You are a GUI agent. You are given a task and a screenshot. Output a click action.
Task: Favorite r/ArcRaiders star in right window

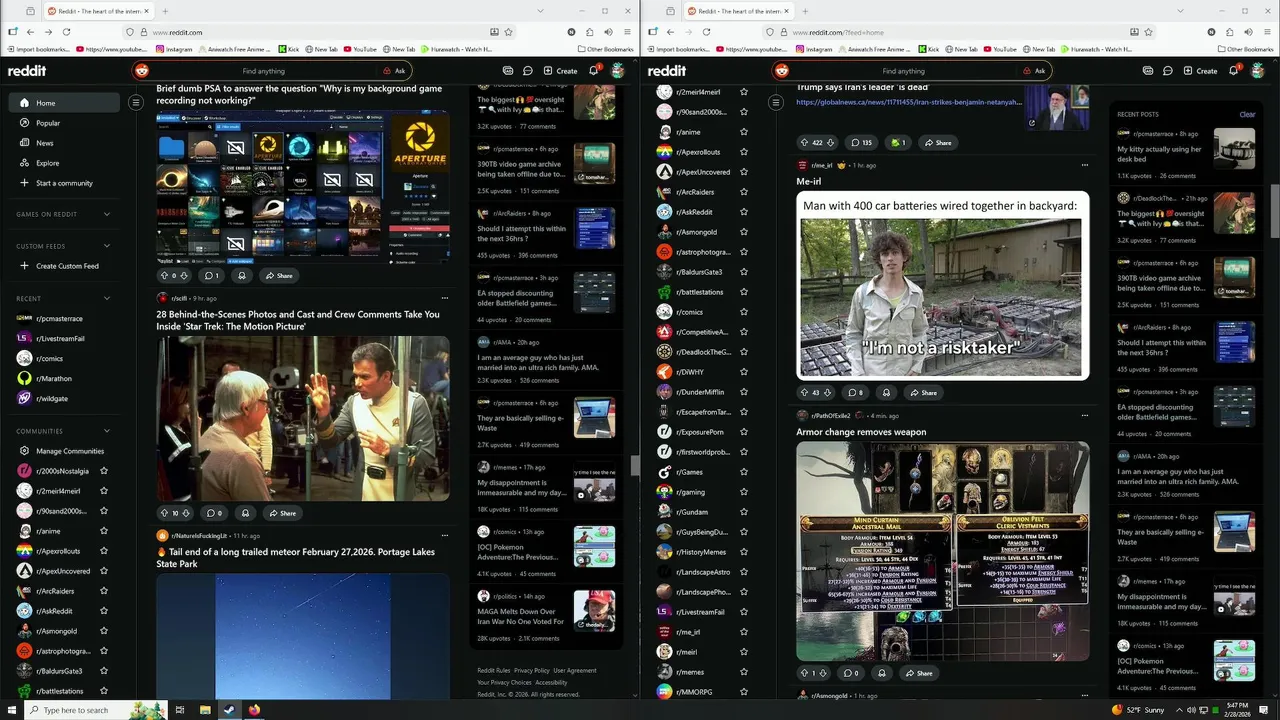click(744, 192)
